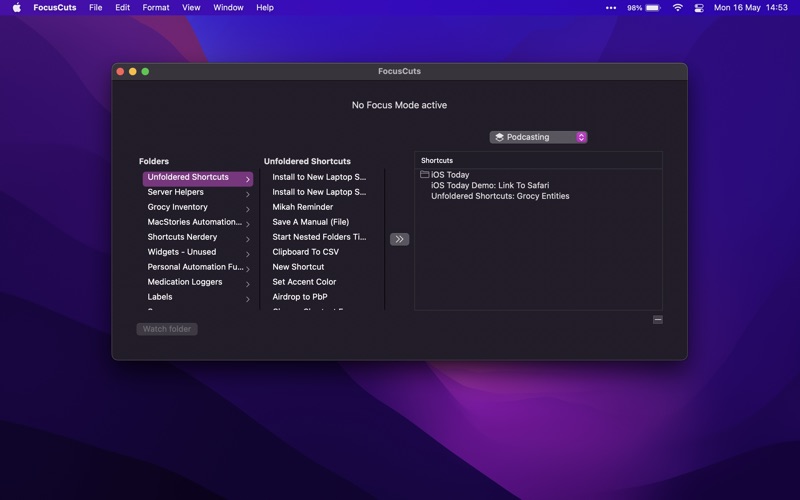Select iOS Today Demo: Link To Safari
The width and height of the screenshot is (800, 500).
(490, 185)
